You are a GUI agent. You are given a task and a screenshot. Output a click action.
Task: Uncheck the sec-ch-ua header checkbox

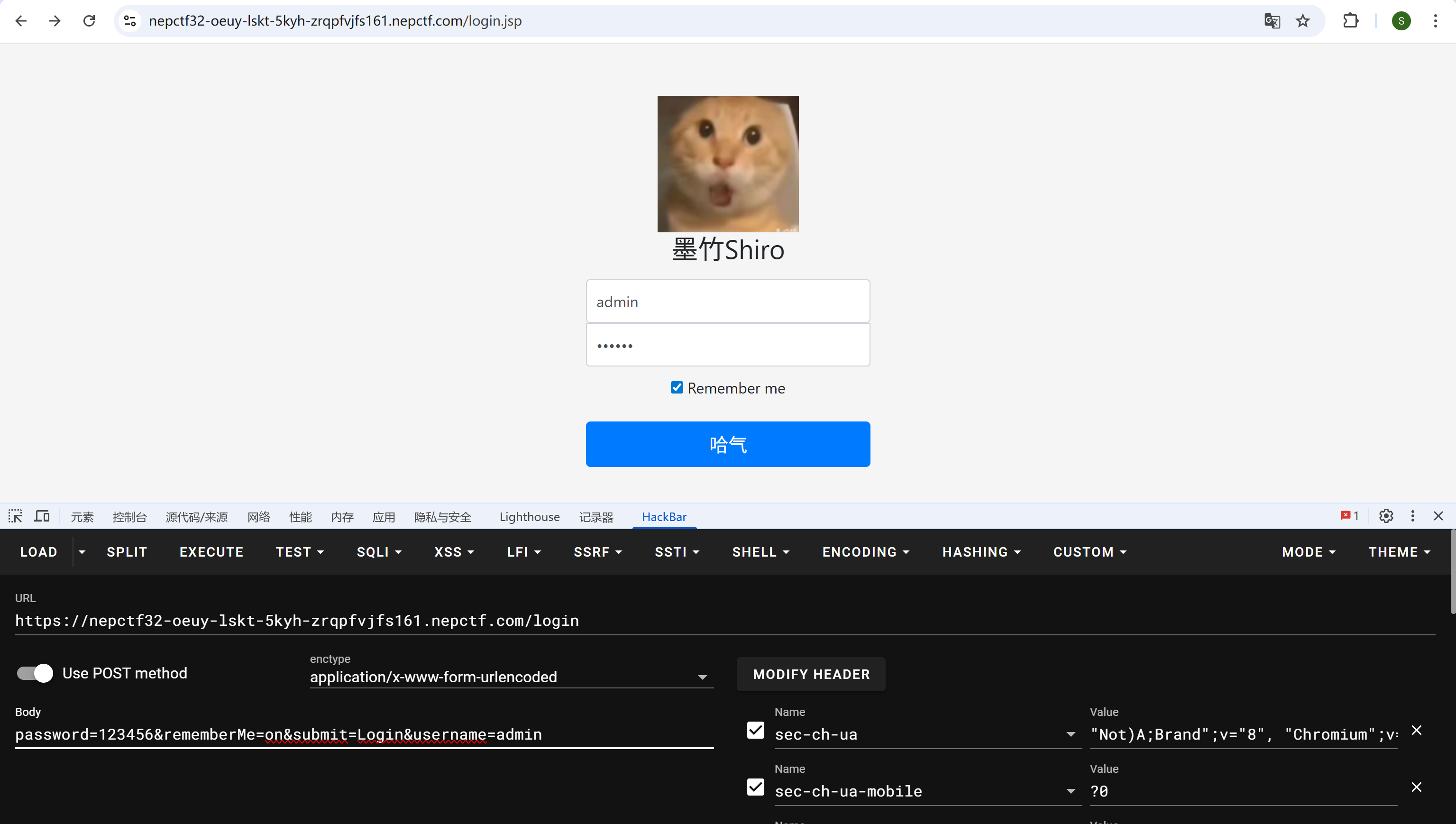pyautogui.click(x=755, y=730)
